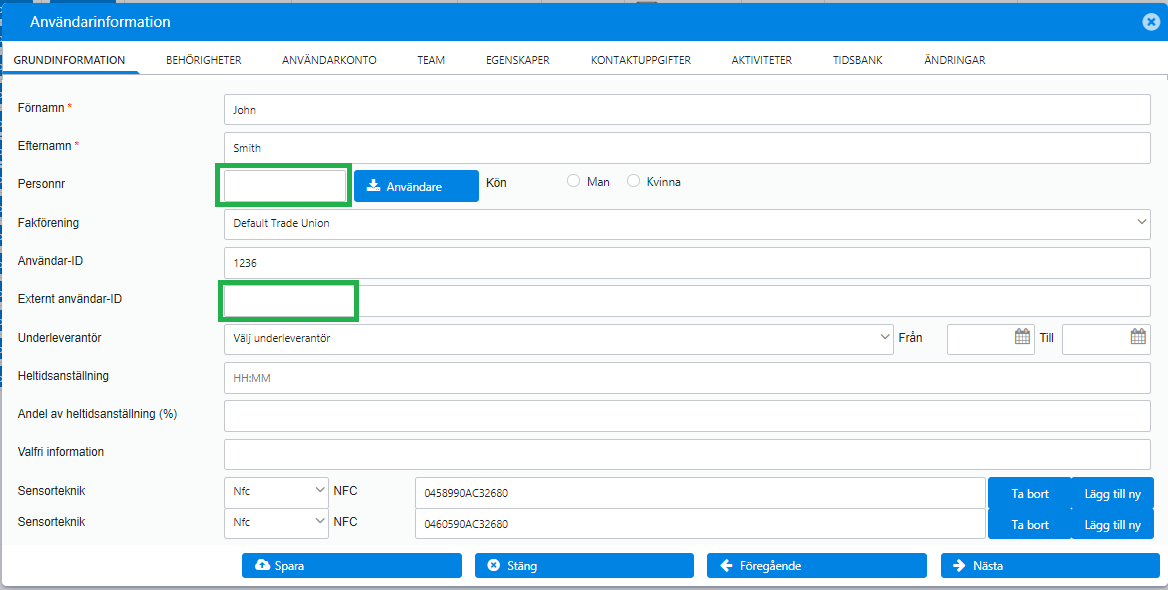Switch to the Tidsbank tab

coord(857,60)
